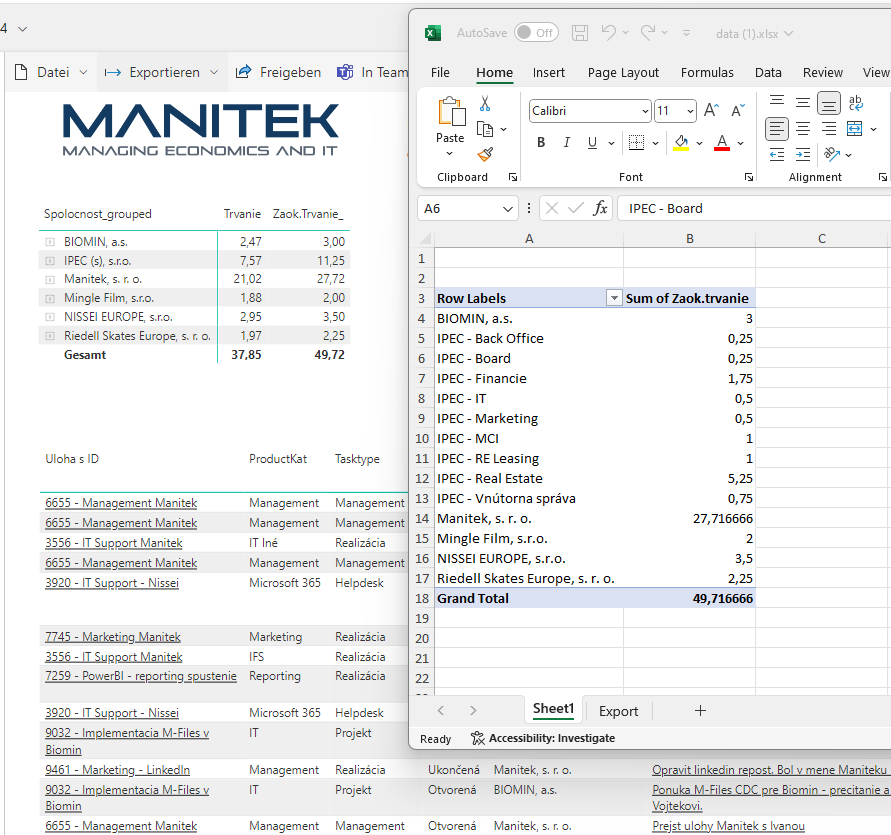Apply Underline formatting in Excel
The height and width of the screenshot is (835, 891).
pos(592,143)
